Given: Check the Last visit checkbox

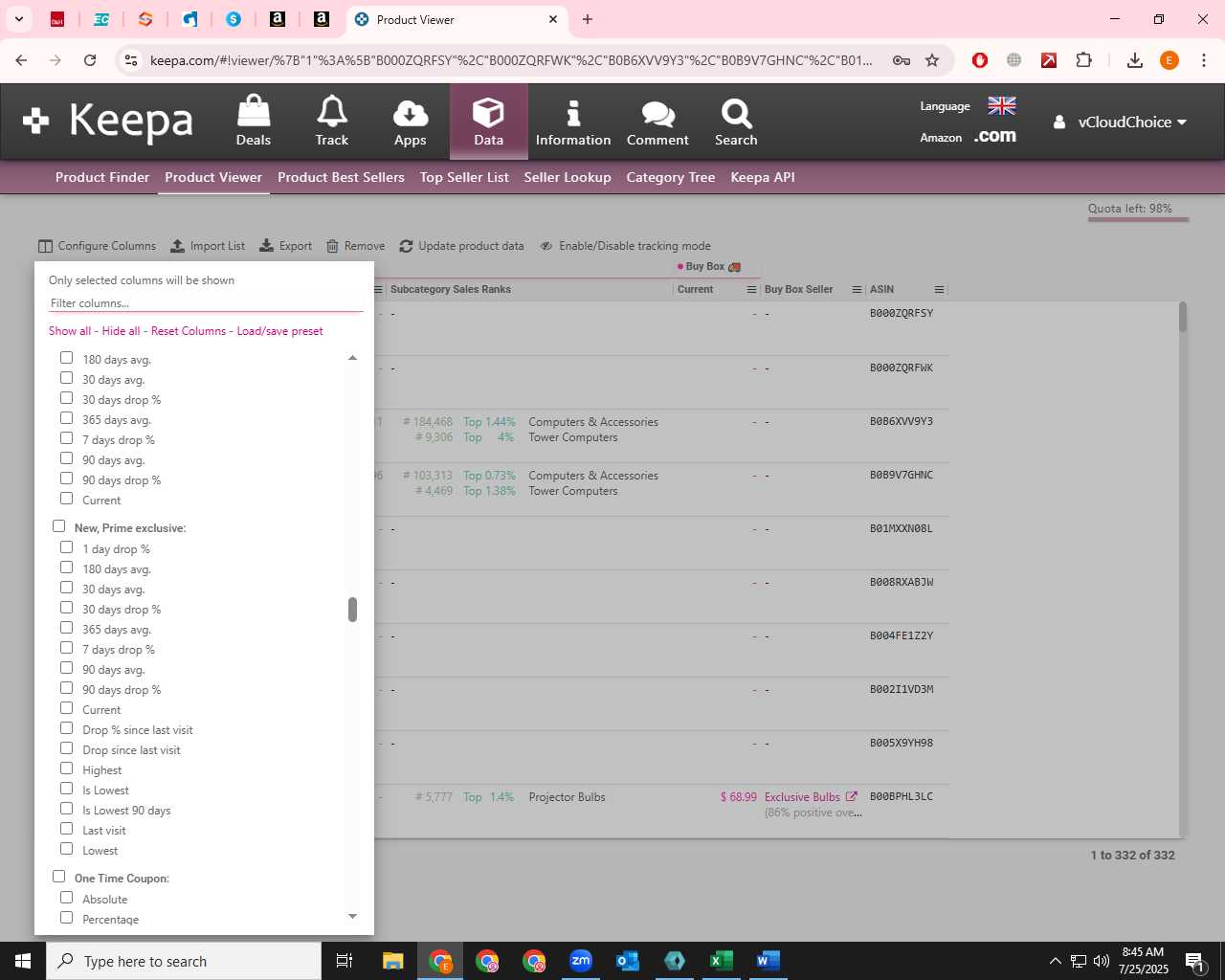Looking at the screenshot, I should coord(67,829).
